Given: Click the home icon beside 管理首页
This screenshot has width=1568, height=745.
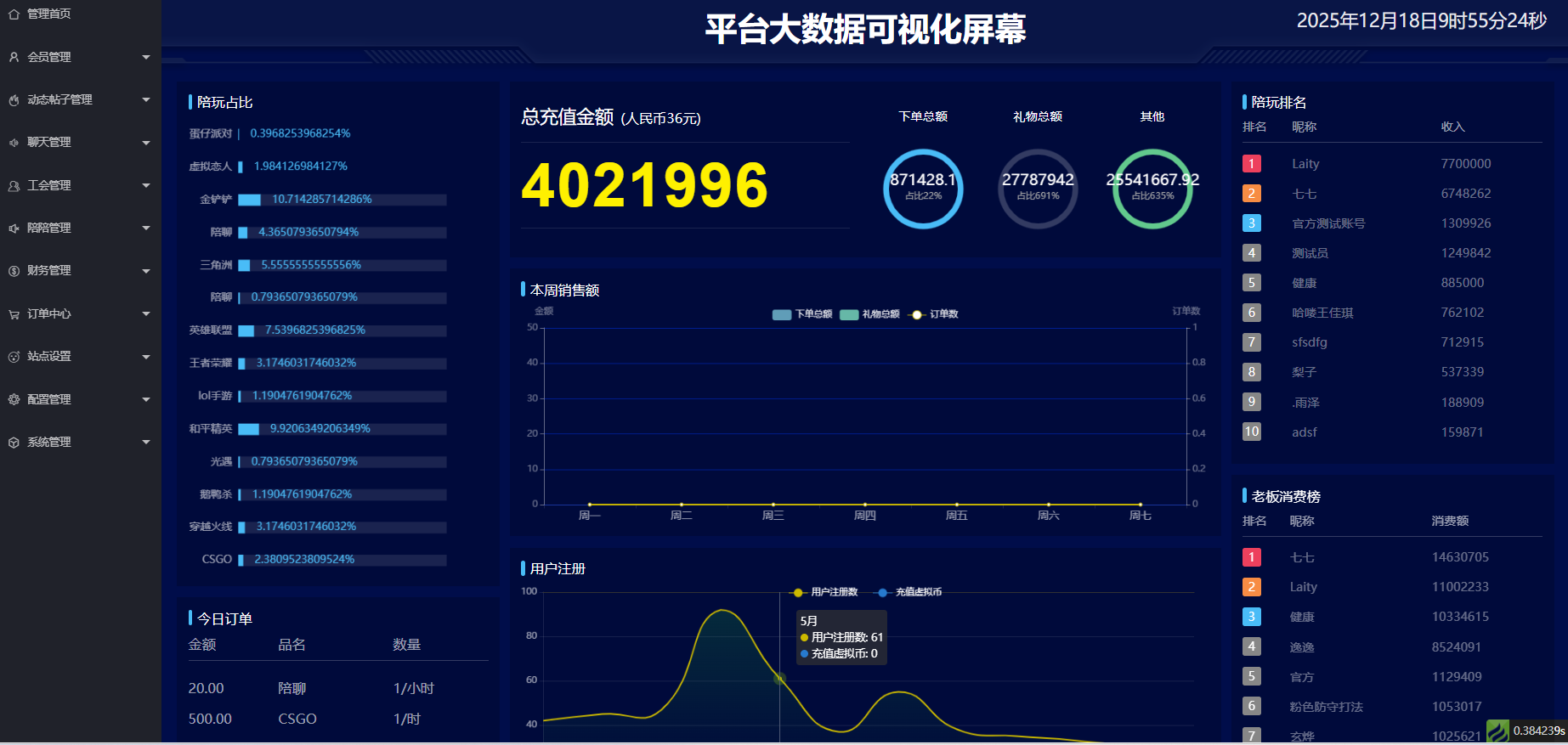Looking at the screenshot, I should tap(14, 14).
